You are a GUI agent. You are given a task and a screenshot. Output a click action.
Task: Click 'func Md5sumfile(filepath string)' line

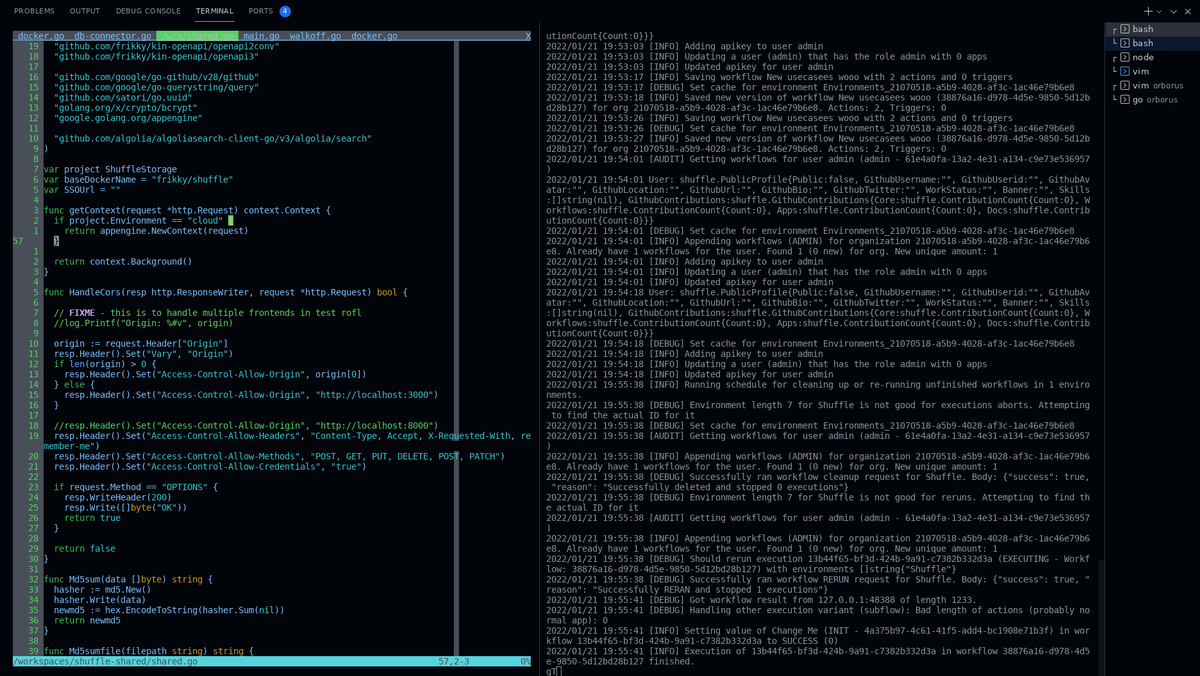tap(149, 651)
